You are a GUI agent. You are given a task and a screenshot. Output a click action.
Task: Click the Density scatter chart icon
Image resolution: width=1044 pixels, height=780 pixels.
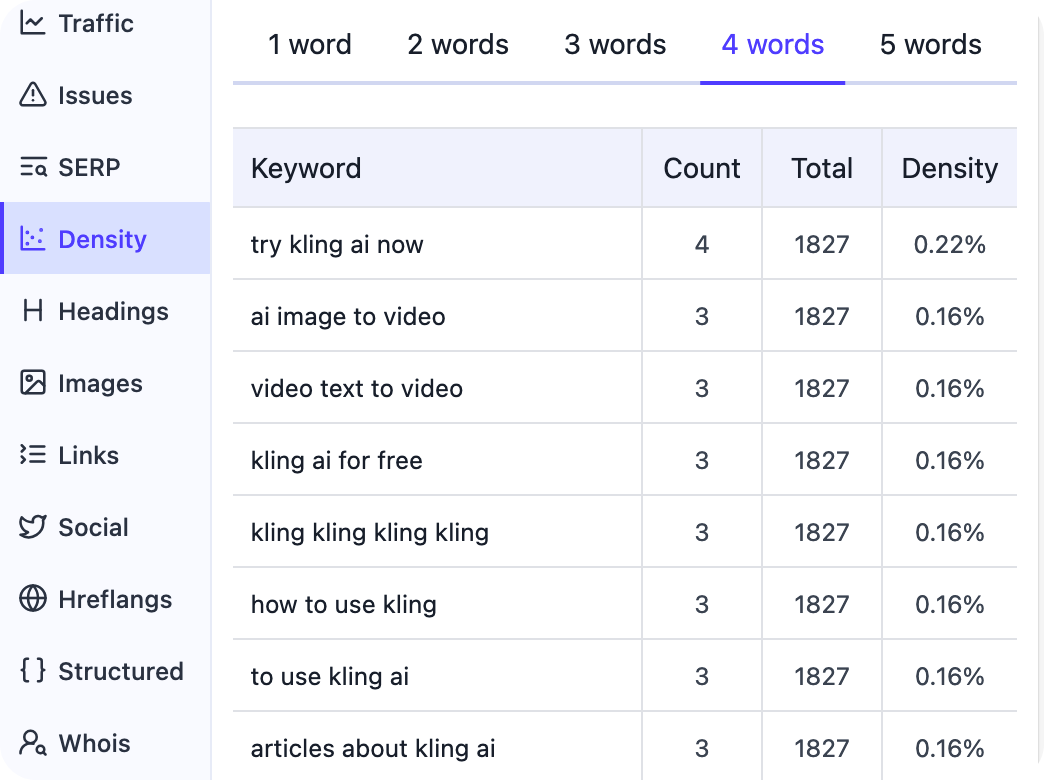tap(33, 239)
